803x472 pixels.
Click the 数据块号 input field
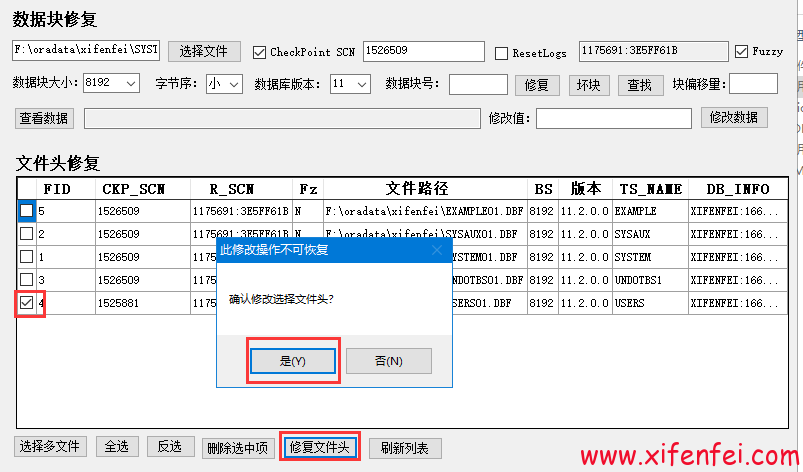point(478,84)
